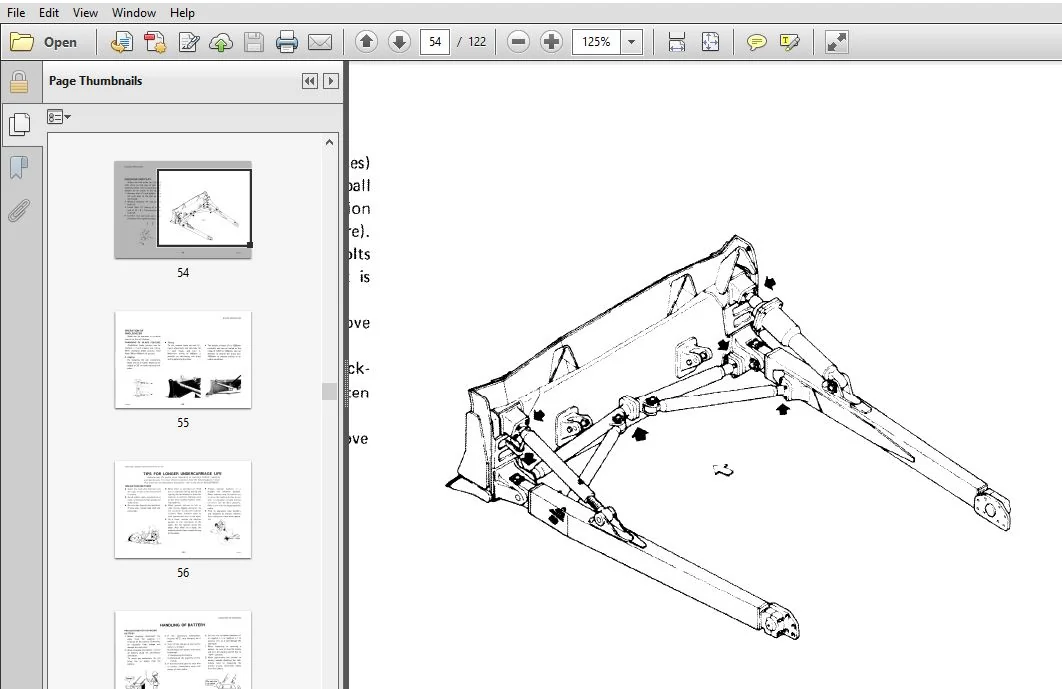The width and height of the screenshot is (1062, 689).
Task: Click the label 55 under the thumbnail
Action: click(183, 423)
